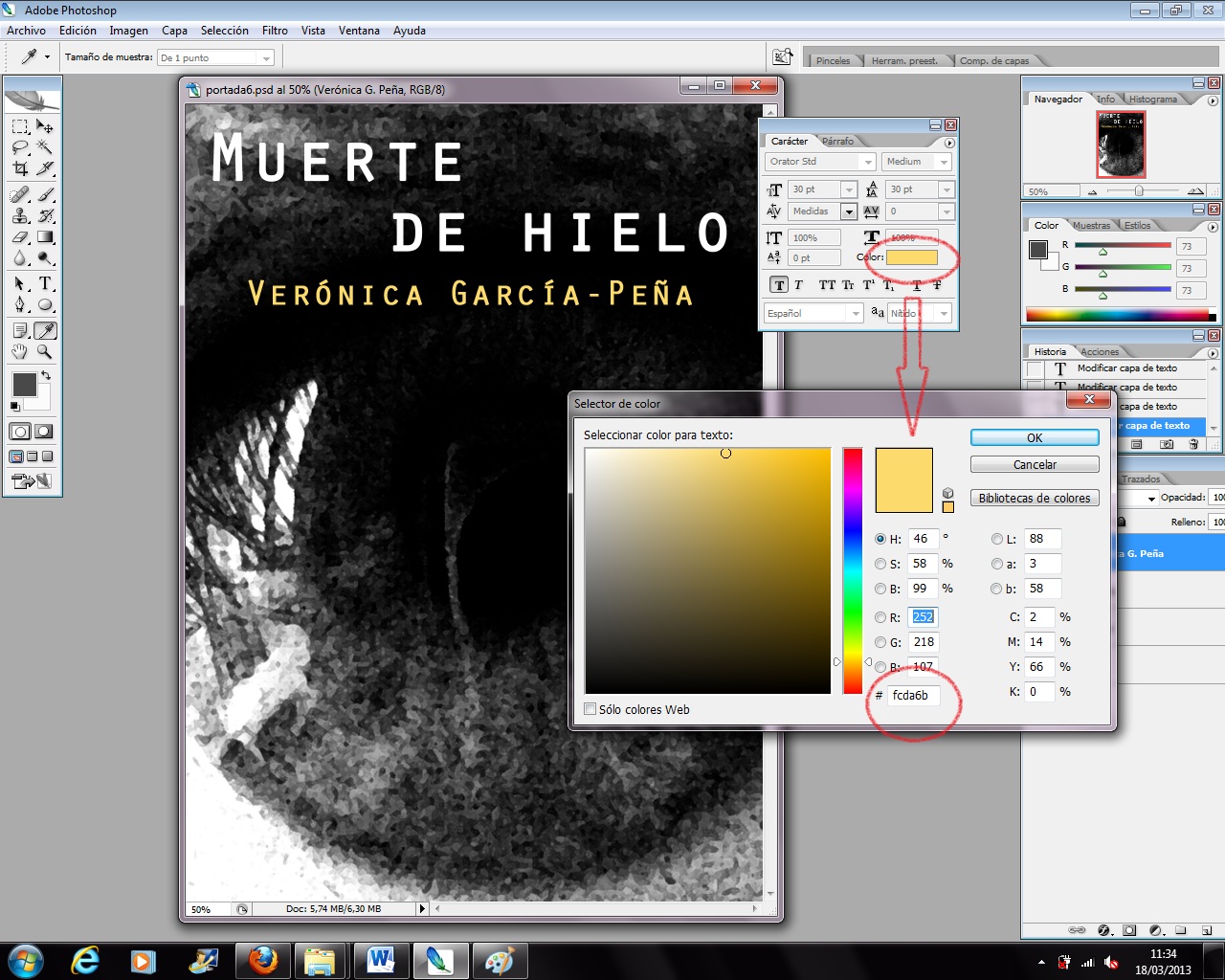The image size is (1225, 980).
Task: Select the Clone Stamp tool
Action: 20,215
